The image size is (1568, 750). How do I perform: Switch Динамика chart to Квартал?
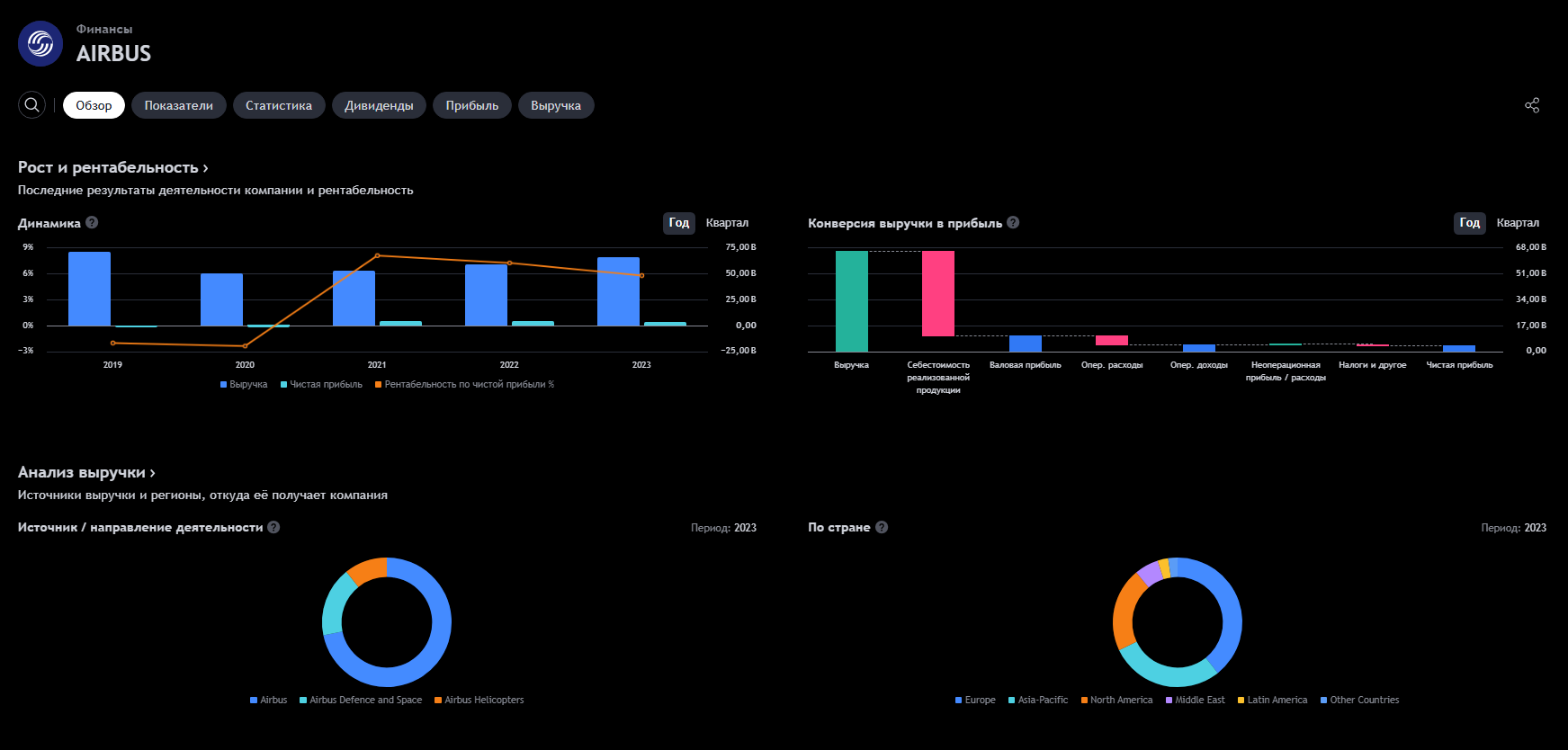coord(727,223)
